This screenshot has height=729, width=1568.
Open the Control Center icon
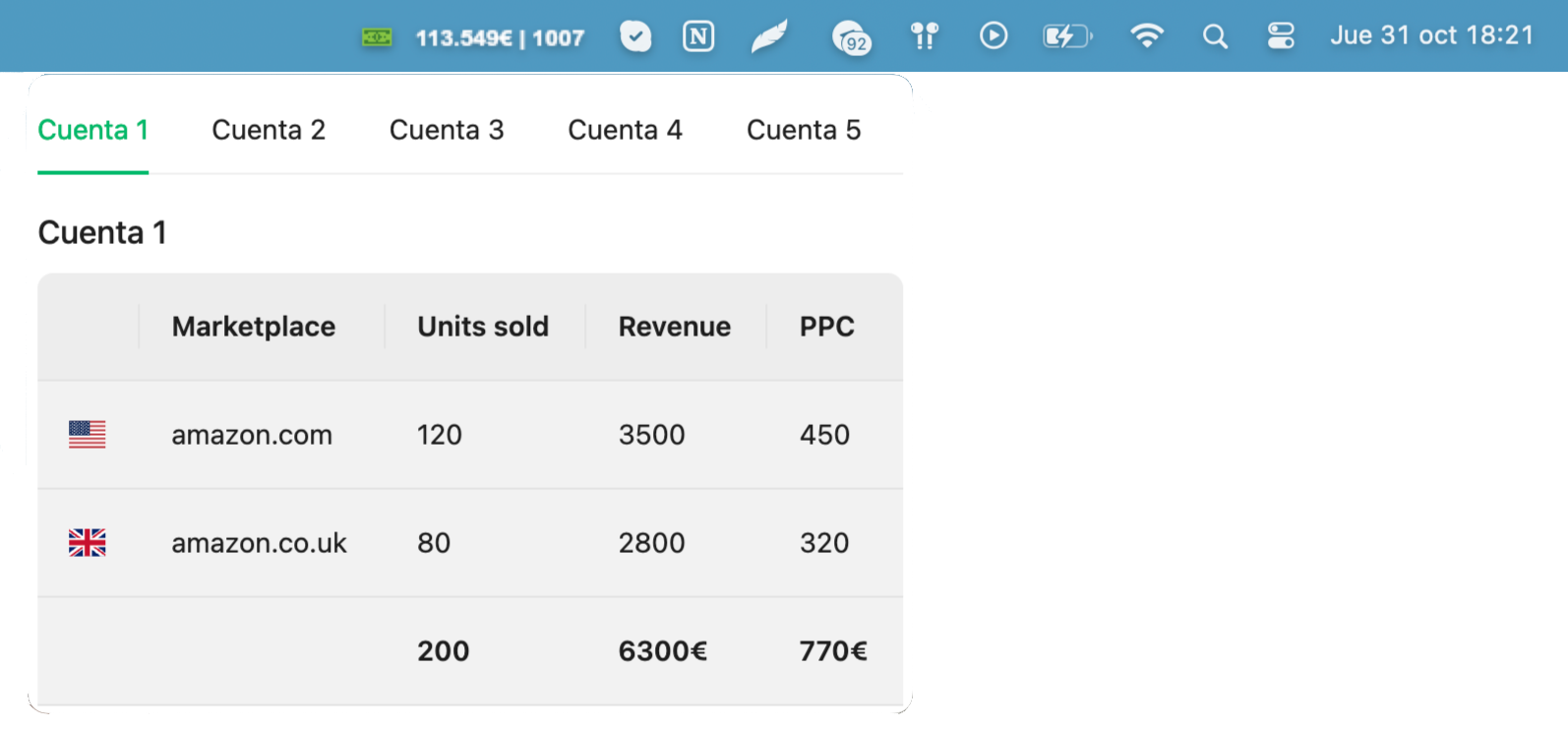(1281, 36)
